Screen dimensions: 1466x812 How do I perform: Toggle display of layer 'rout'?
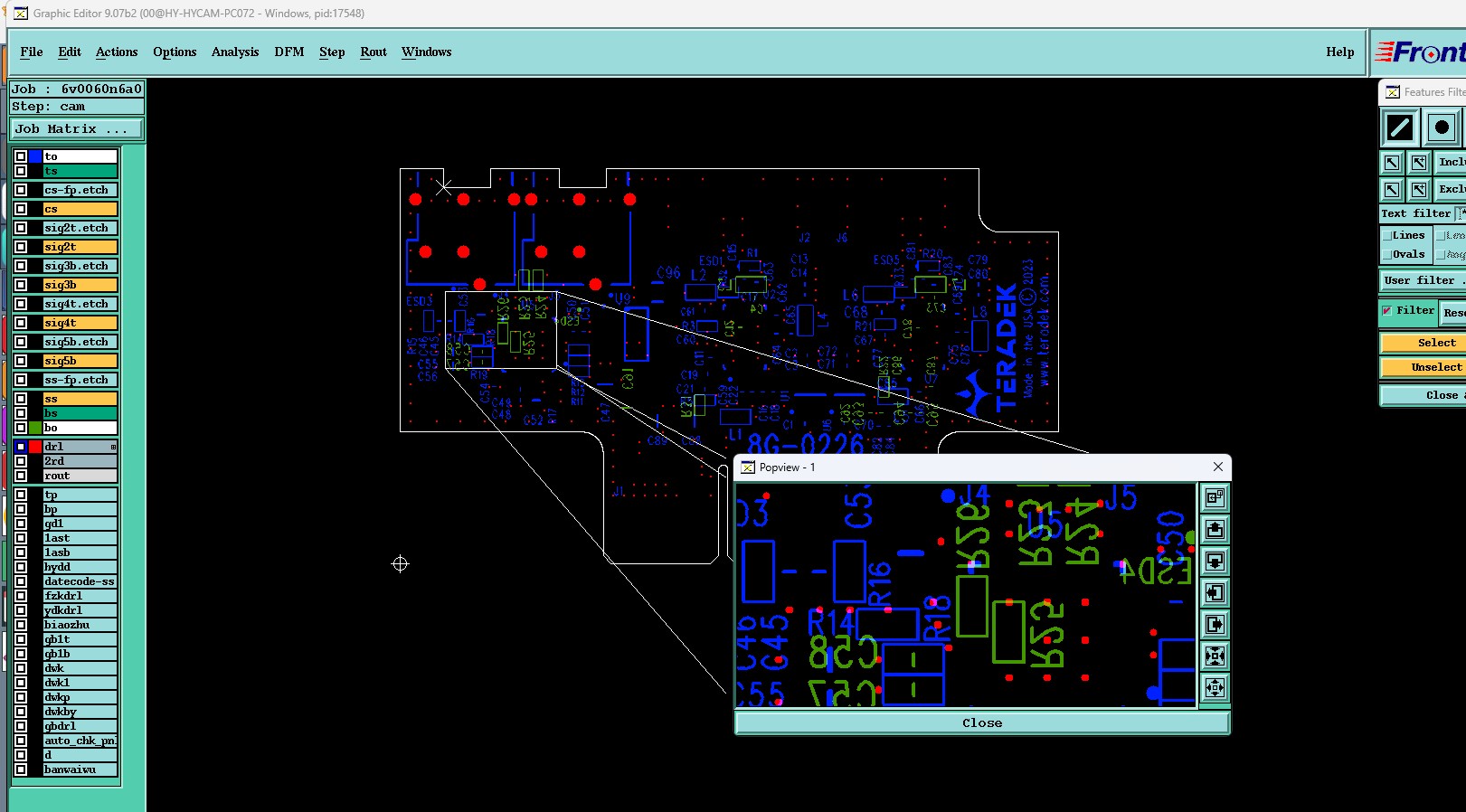(x=21, y=476)
